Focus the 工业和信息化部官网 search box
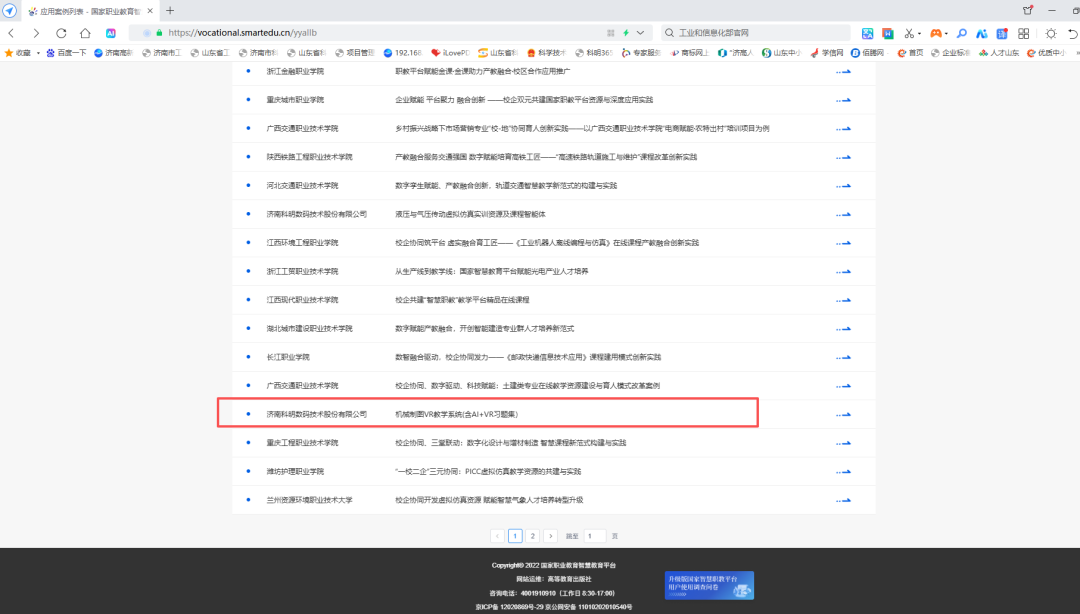The image size is (1080, 614). pos(758,32)
